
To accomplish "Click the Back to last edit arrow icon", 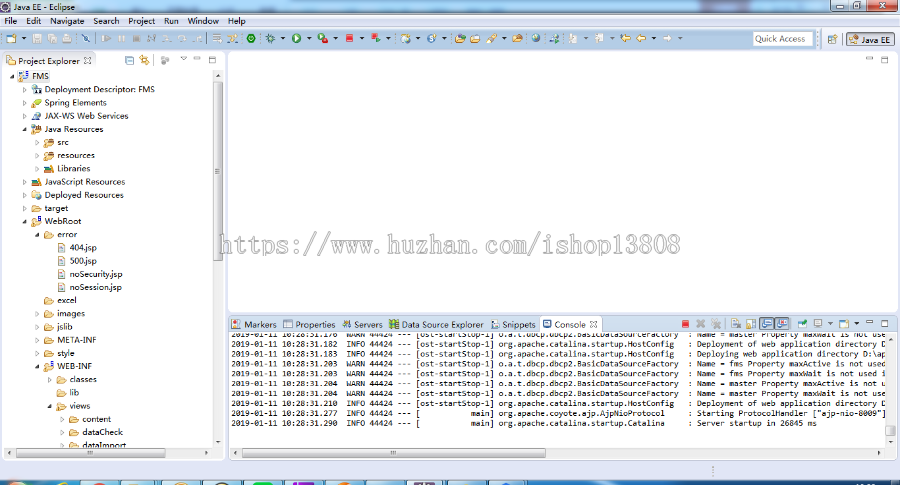I will (626, 38).
